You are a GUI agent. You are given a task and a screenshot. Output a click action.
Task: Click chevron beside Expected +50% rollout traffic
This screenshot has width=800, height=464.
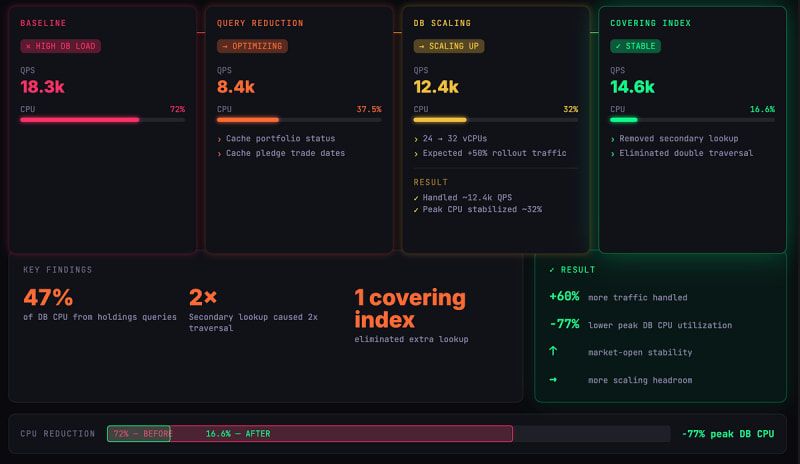pos(416,154)
